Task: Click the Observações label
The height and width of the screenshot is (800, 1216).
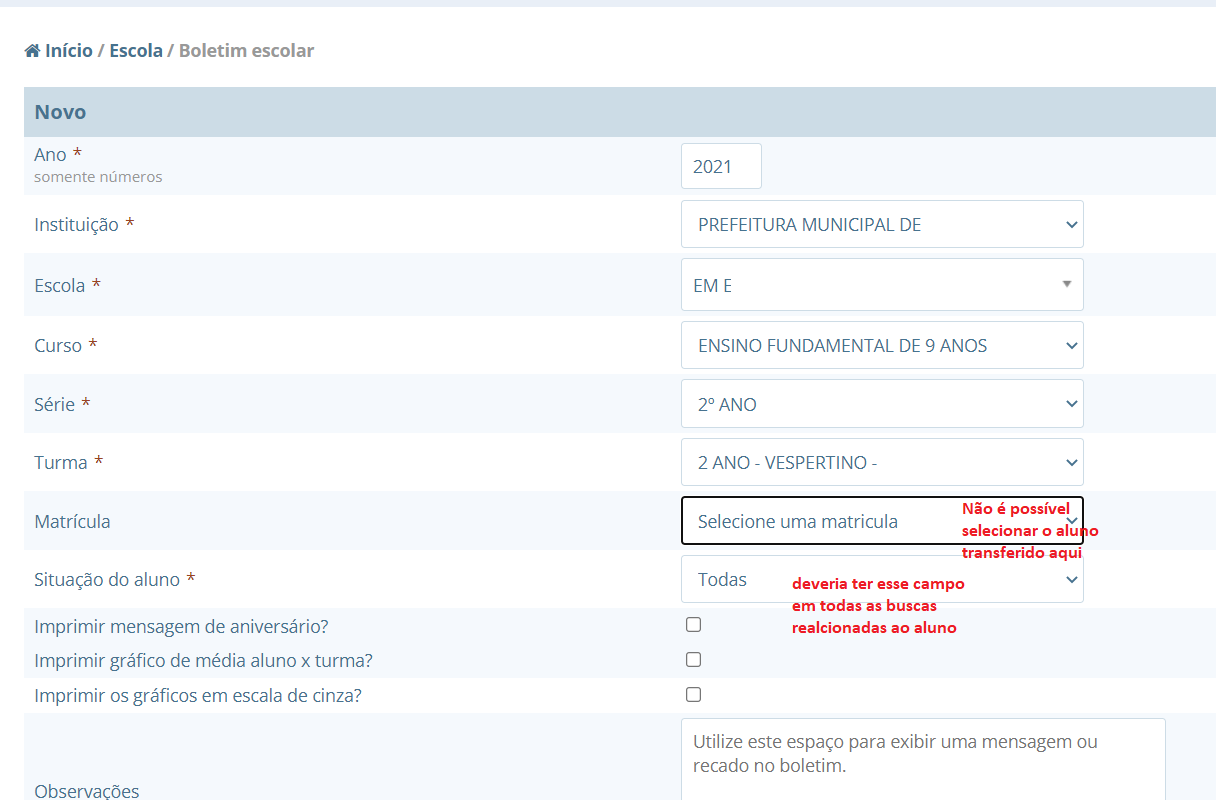Action: pyautogui.click(x=87, y=790)
